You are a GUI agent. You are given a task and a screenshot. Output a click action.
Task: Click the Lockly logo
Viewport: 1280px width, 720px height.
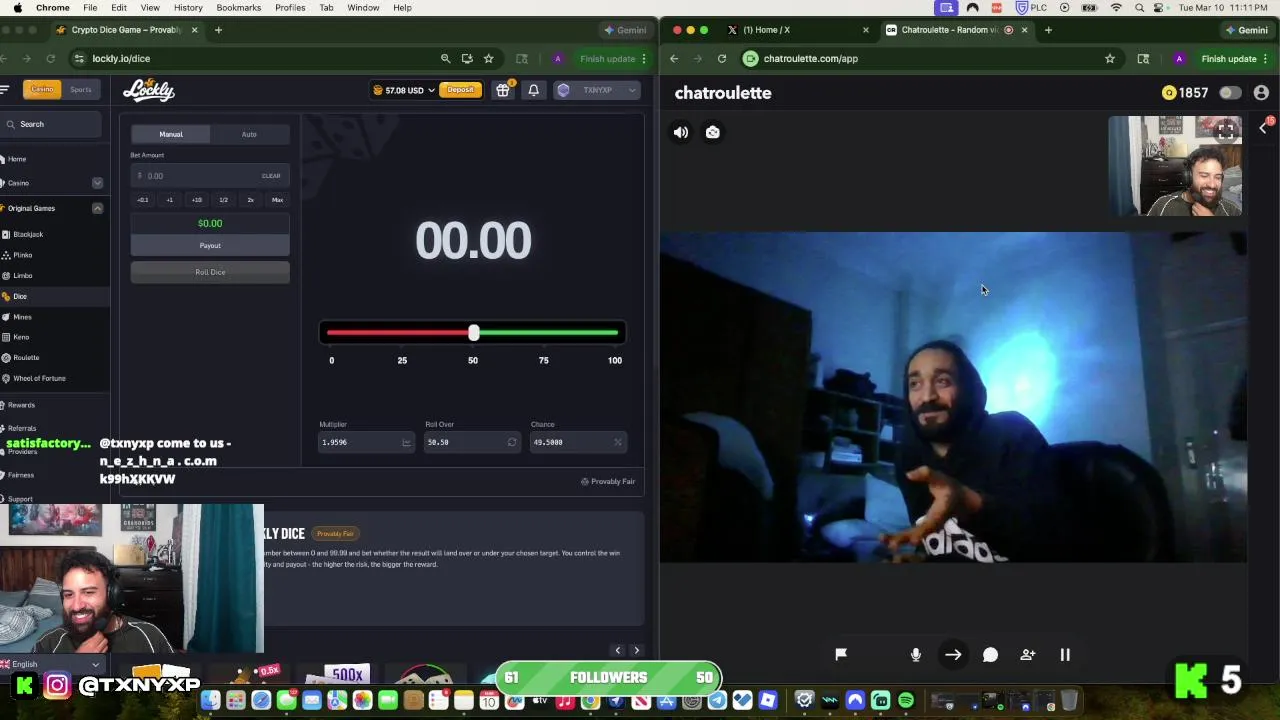point(149,90)
